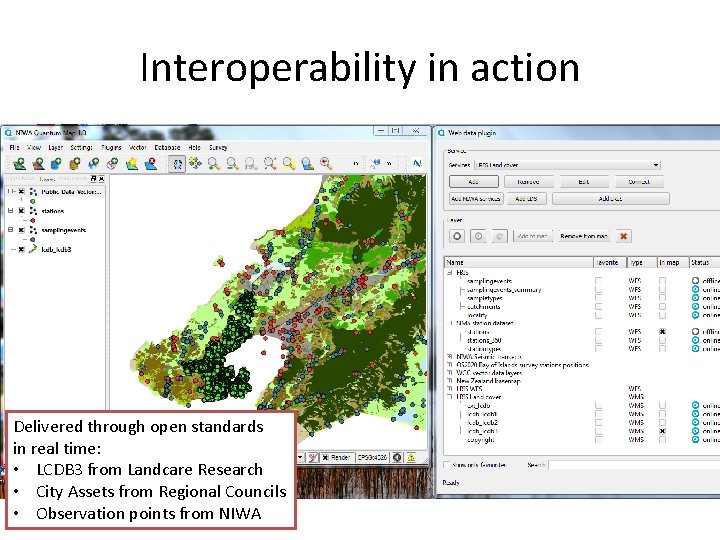
Task: Click the Search field in Web data plugin
Action: point(635,465)
